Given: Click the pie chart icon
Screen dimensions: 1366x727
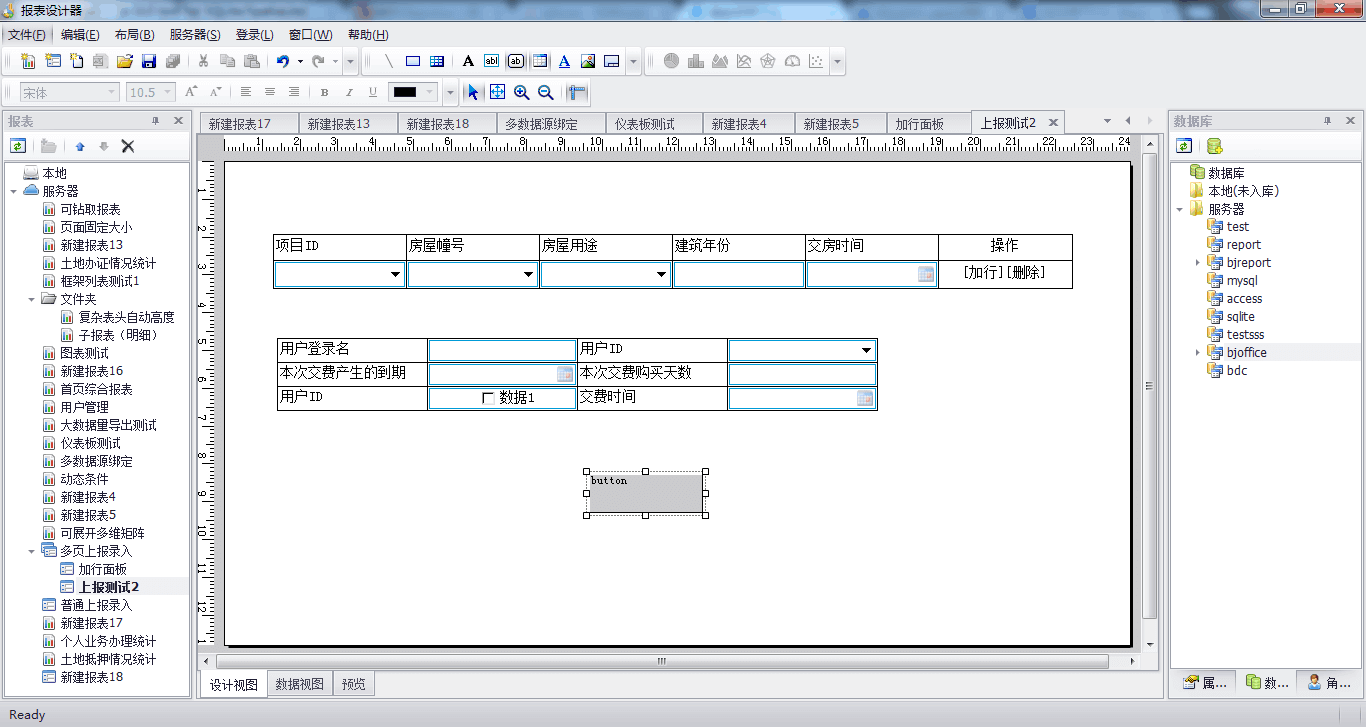Looking at the screenshot, I should click(x=671, y=61).
